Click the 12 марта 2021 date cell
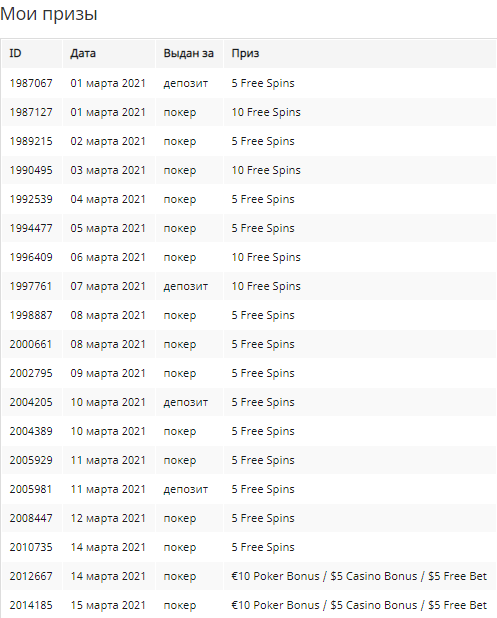 pyautogui.click(x=108, y=518)
